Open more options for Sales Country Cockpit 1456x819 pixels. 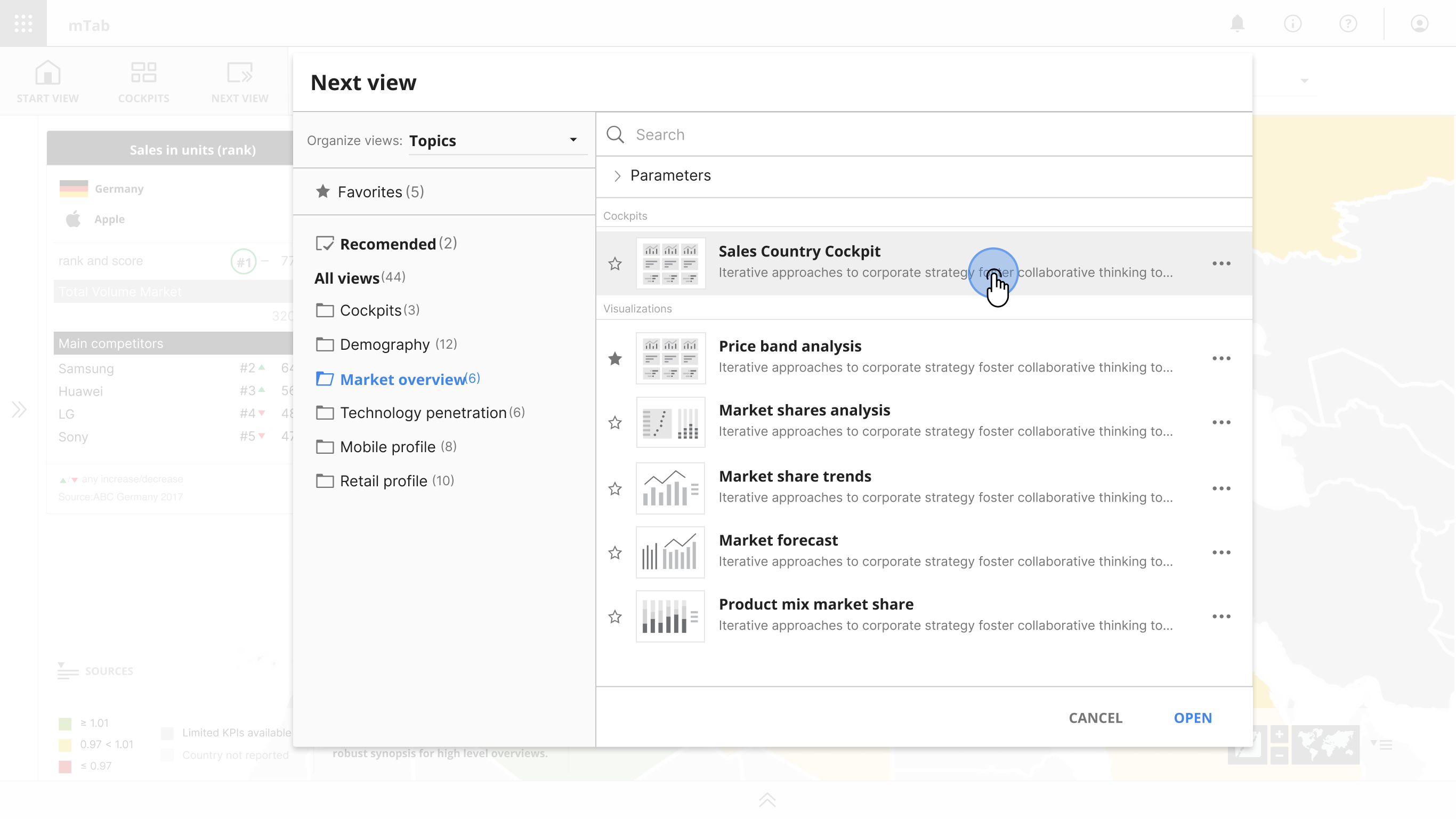click(1222, 263)
